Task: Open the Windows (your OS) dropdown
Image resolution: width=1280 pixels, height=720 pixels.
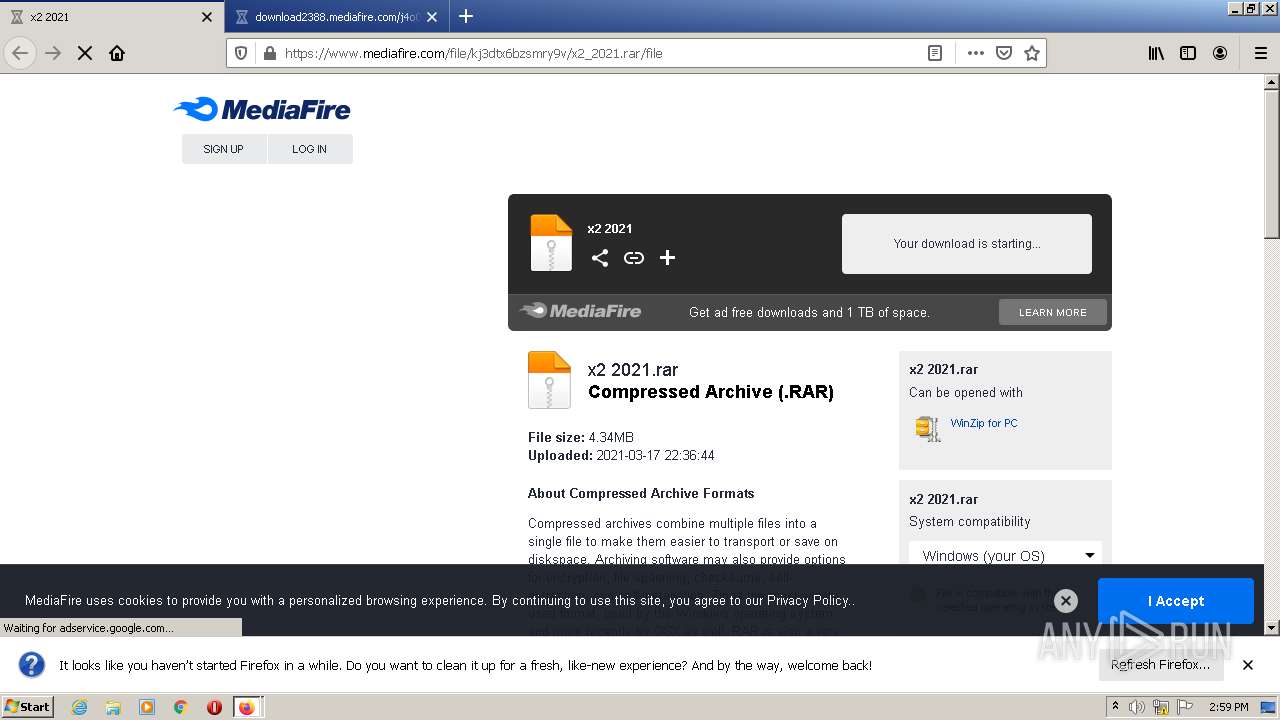Action: click(x=1006, y=555)
